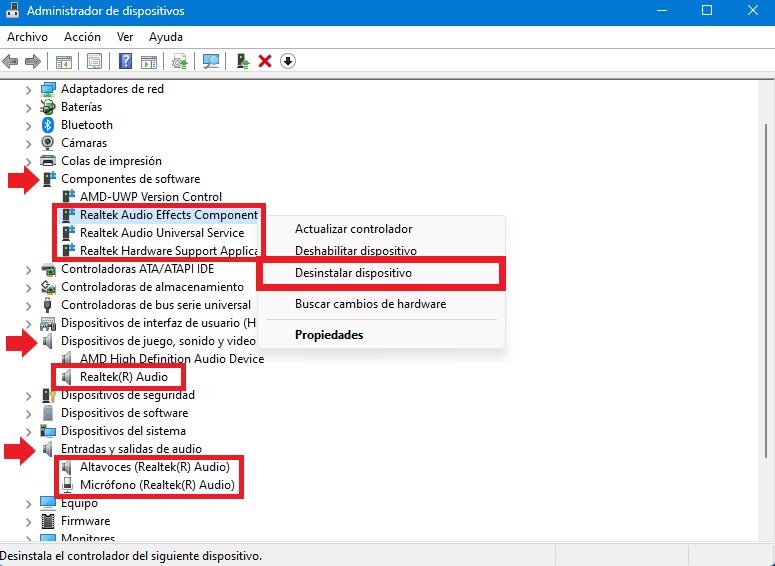Choose Desinstalar dispositivo from context menu
775x566 pixels.
381,273
